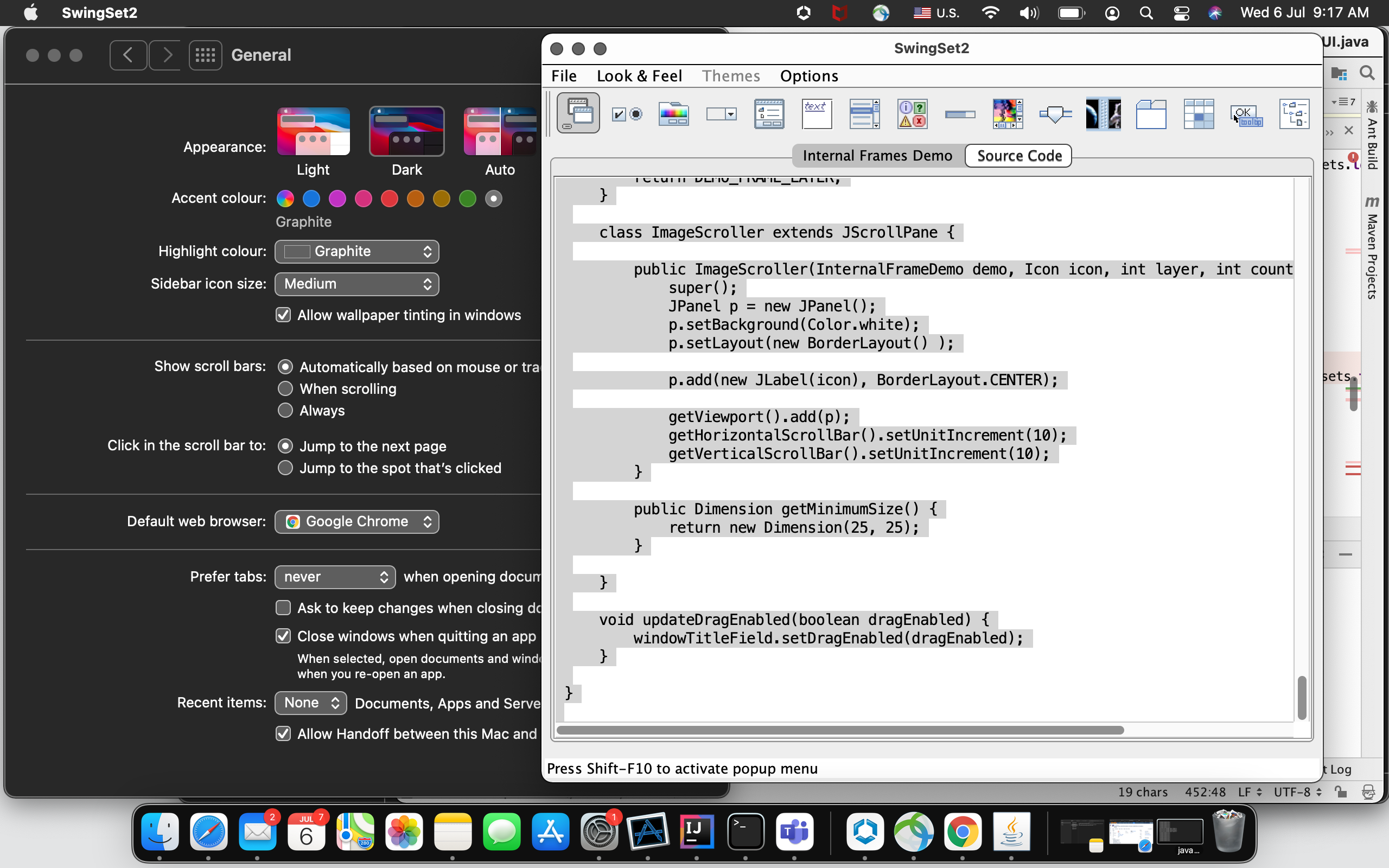Click the ToolTip demo OK icon
Image resolution: width=1389 pixels, height=868 pixels.
1246,114
